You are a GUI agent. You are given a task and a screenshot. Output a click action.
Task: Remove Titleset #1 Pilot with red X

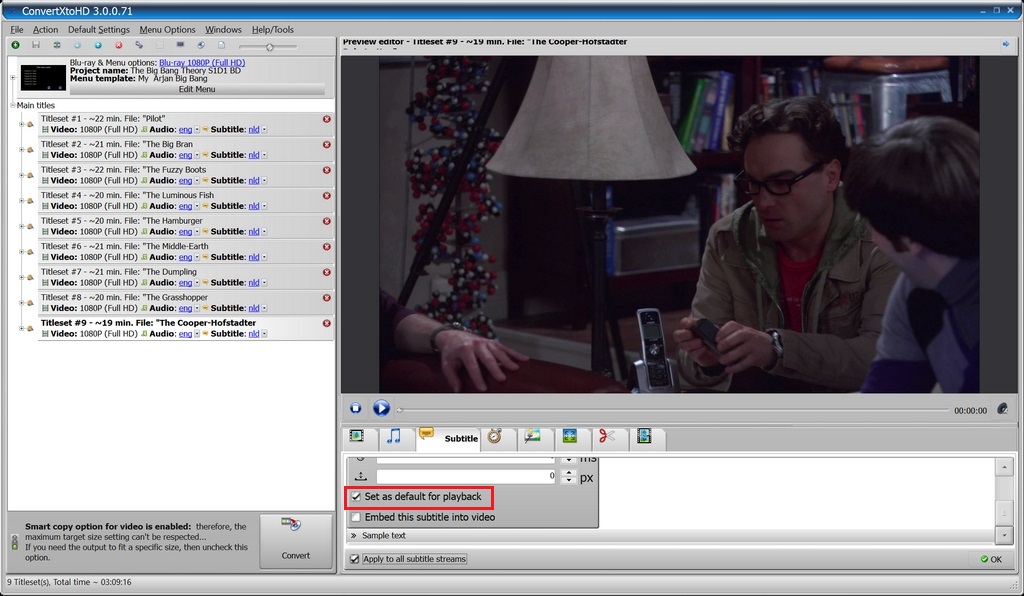pyautogui.click(x=327, y=119)
